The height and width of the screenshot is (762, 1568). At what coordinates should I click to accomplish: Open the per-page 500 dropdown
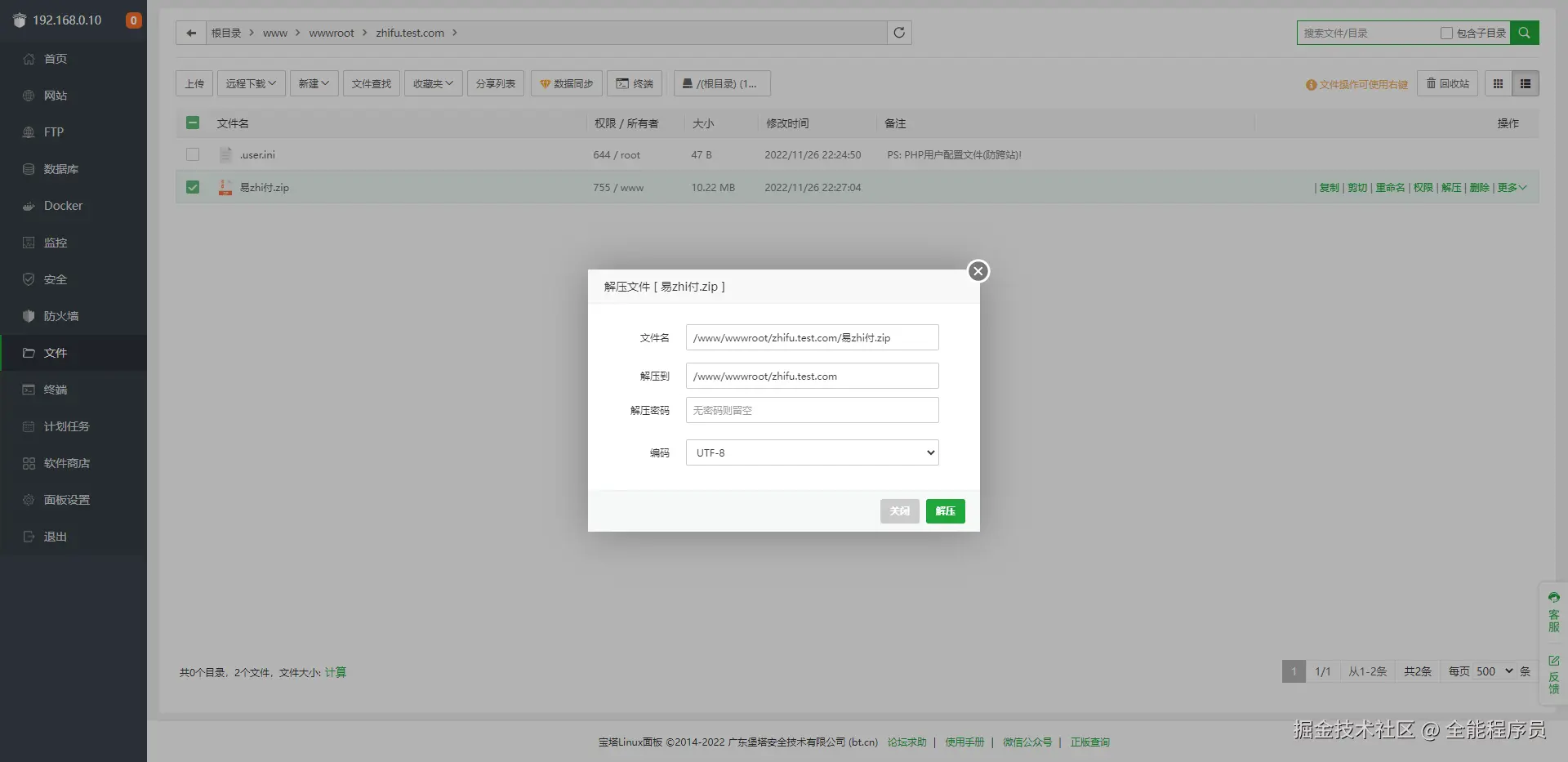pos(1494,671)
